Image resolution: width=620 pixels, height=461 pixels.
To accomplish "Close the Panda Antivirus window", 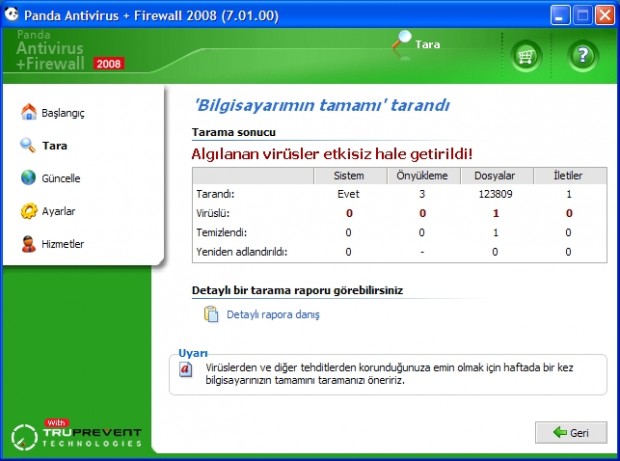I will point(605,16).
